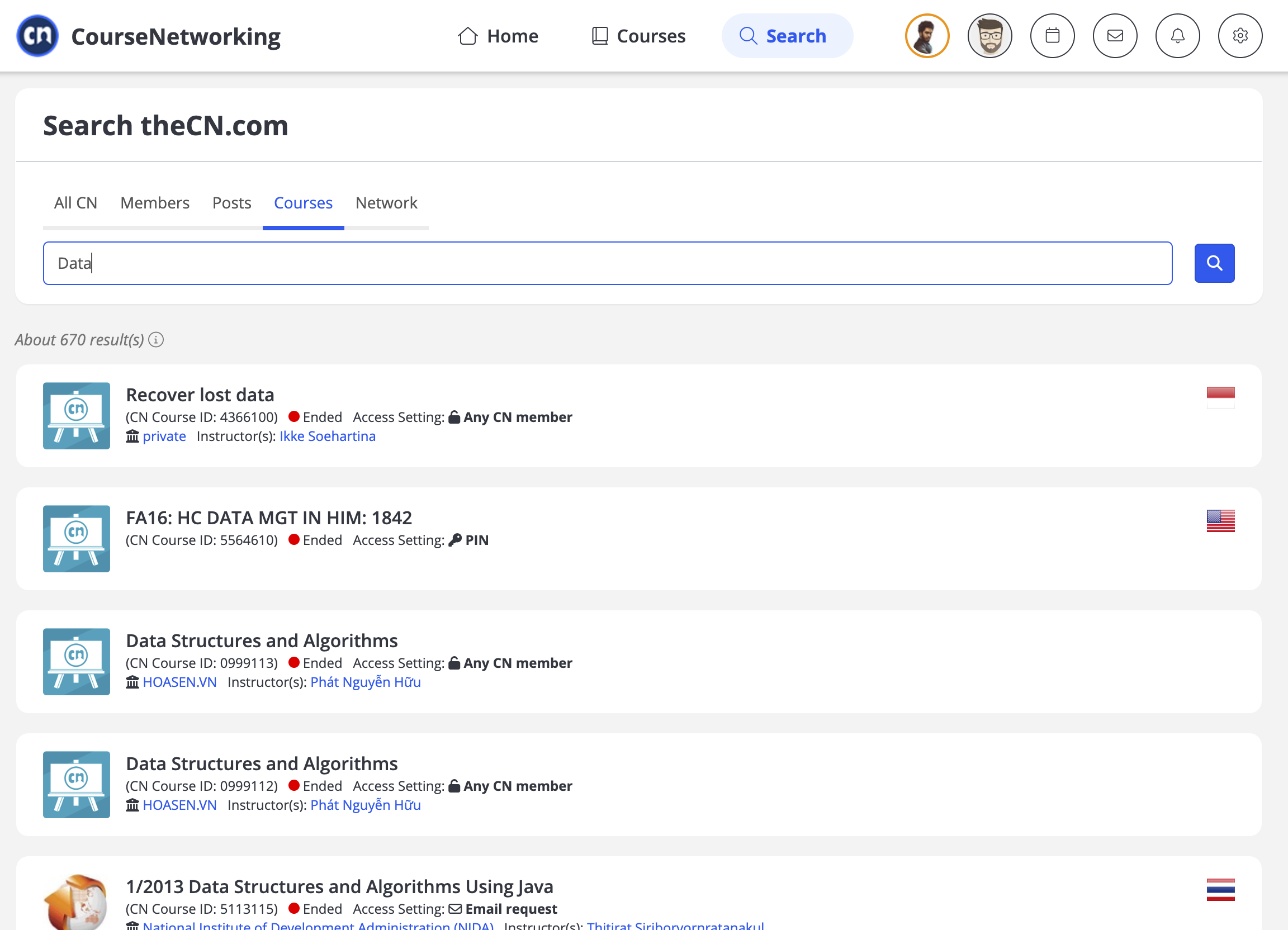Open Data Structures and Algorithms course 0999113 title
Image resolution: width=1288 pixels, height=930 pixels.
tap(262, 640)
